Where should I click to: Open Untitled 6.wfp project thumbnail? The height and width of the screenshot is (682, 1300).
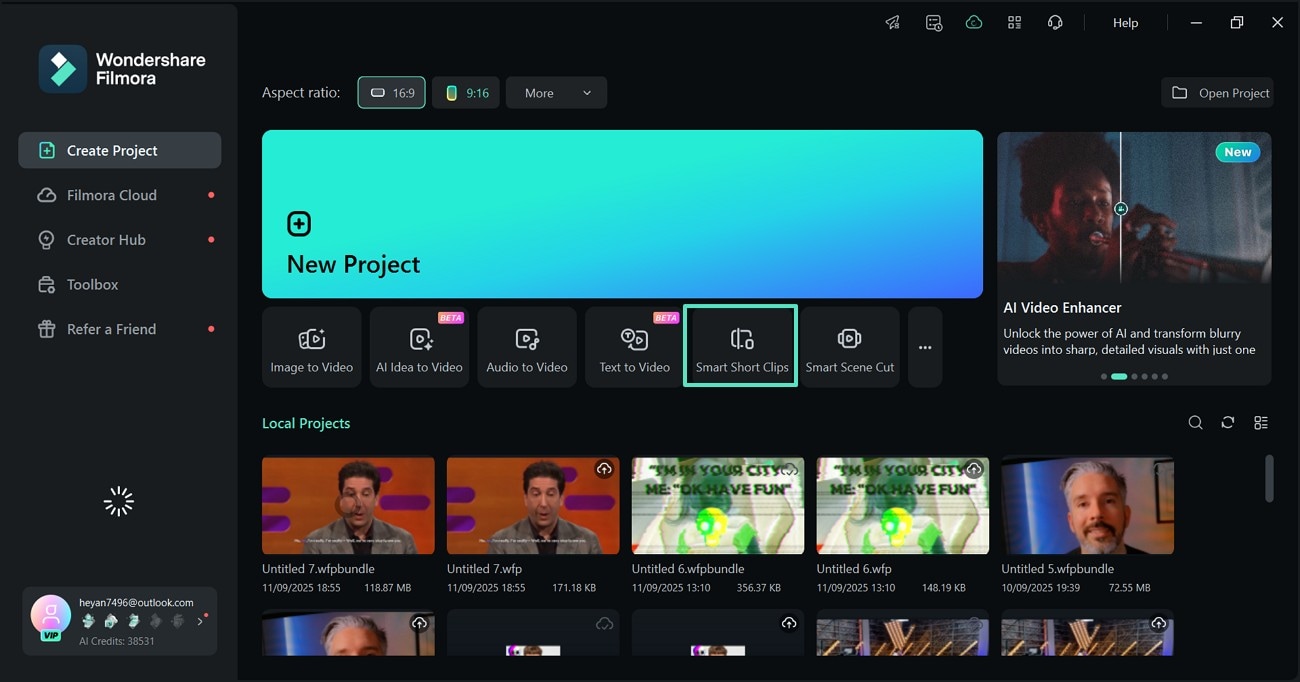(x=903, y=506)
